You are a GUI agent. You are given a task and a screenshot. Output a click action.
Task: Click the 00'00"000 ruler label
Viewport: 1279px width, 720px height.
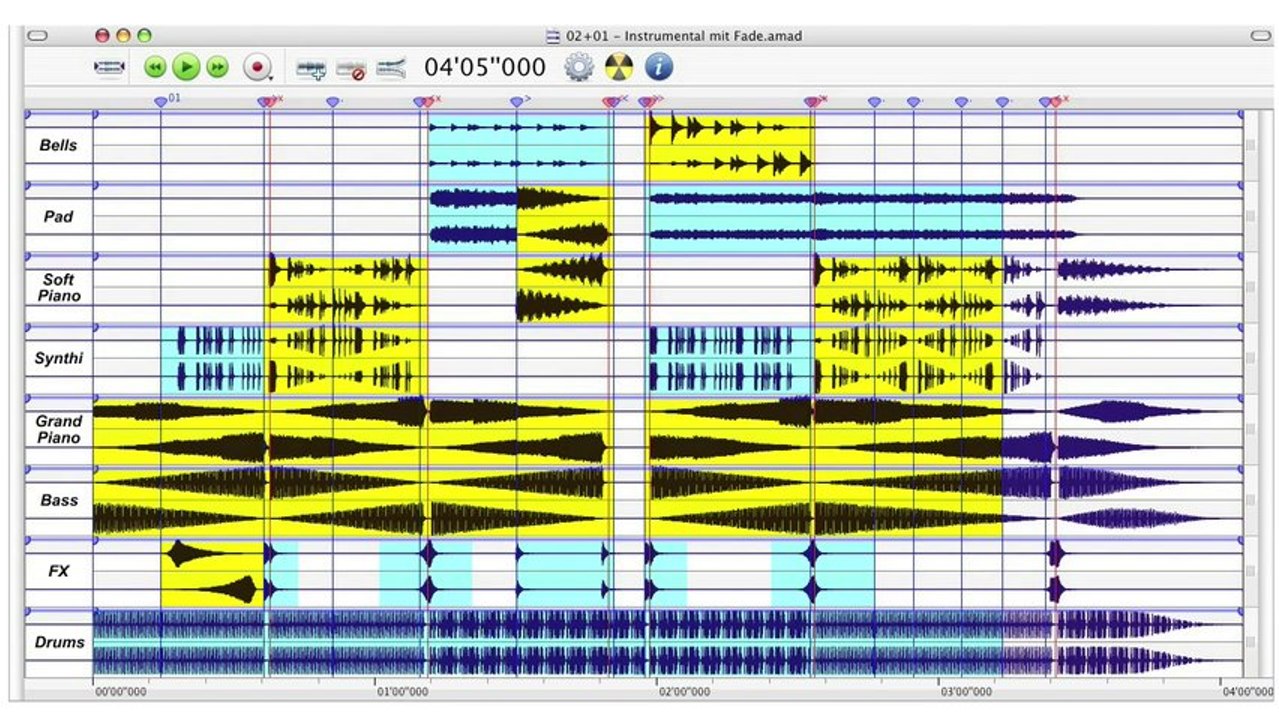120,691
